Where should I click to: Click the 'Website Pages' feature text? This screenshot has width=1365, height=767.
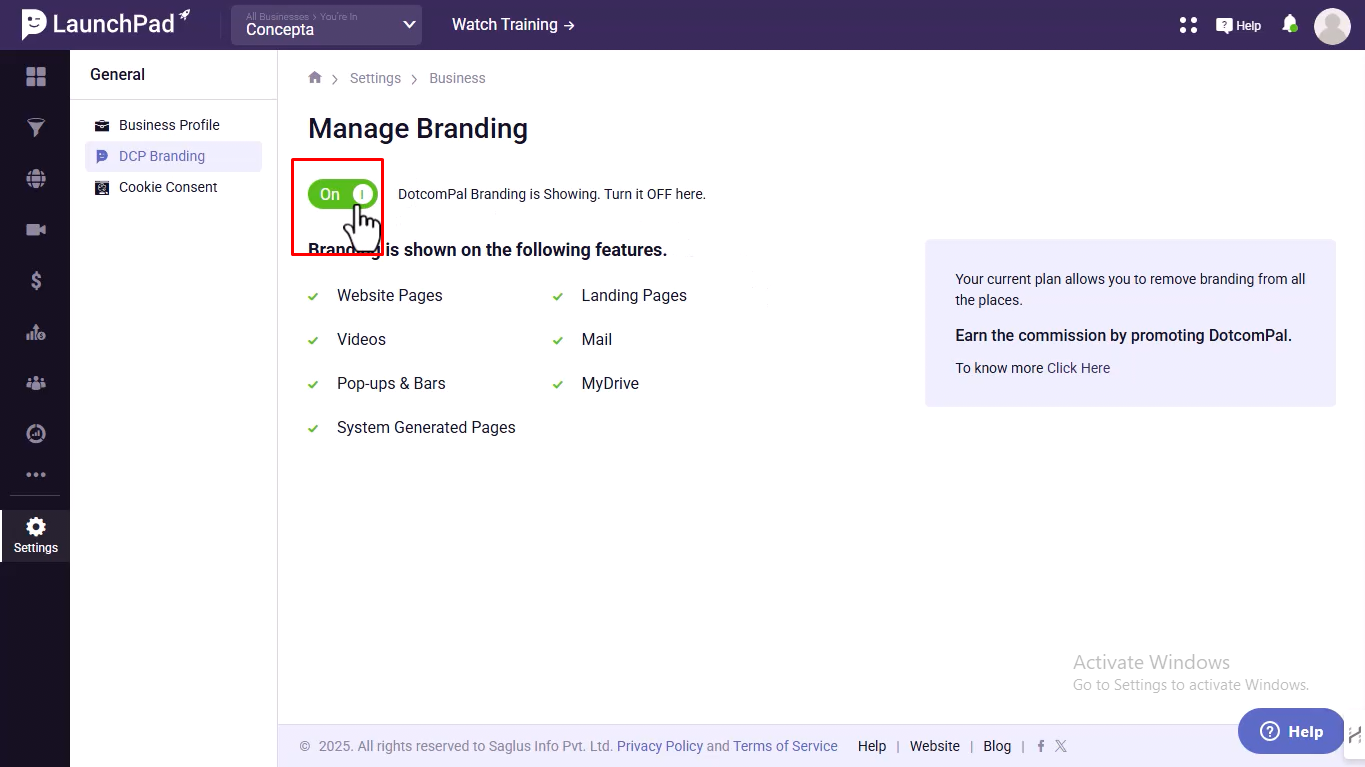(389, 296)
